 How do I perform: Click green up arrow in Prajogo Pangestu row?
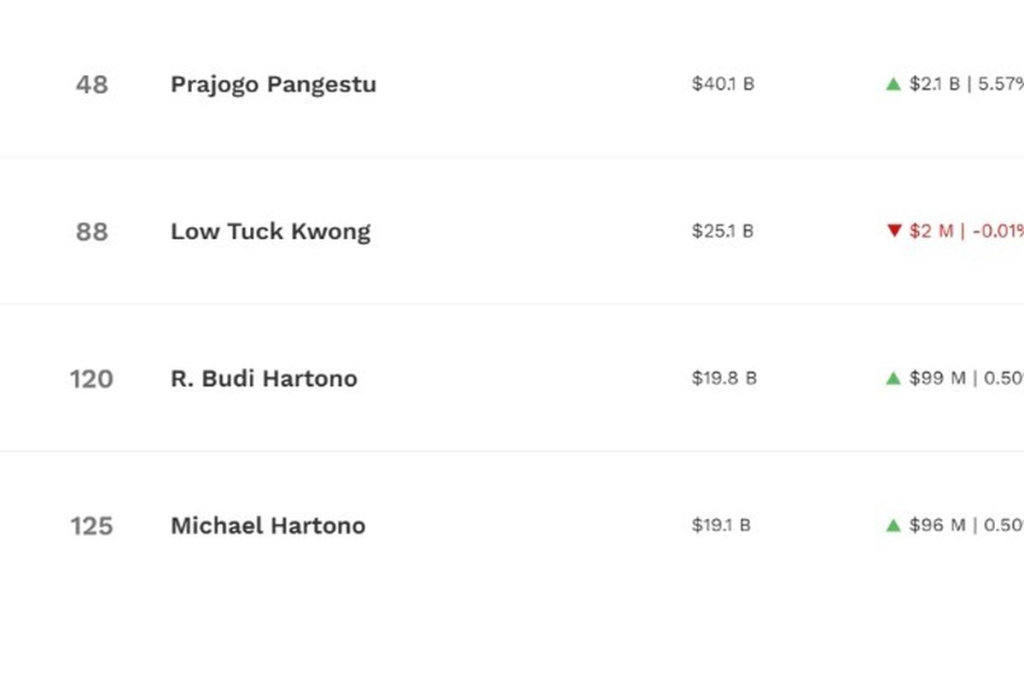coord(893,84)
